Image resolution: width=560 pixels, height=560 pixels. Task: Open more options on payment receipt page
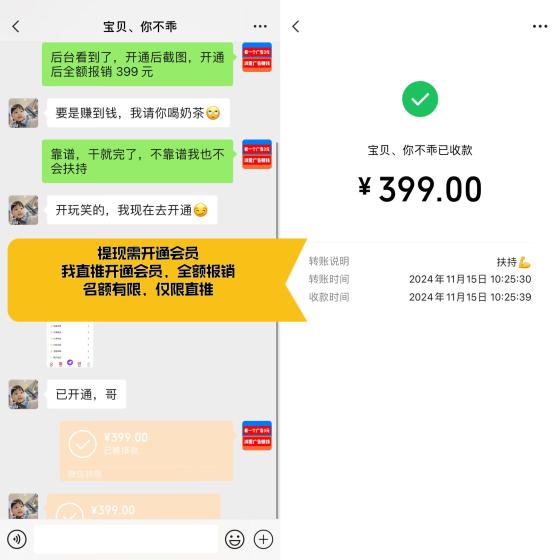540,26
